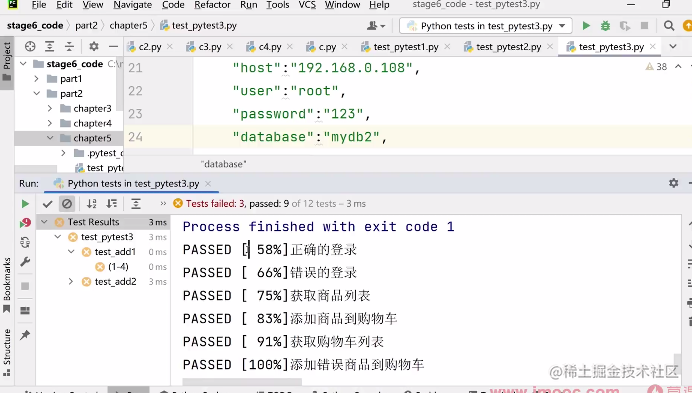Image resolution: width=692 pixels, height=393 pixels.
Task: Expand the chapter3 folder
Action: (x=50, y=109)
